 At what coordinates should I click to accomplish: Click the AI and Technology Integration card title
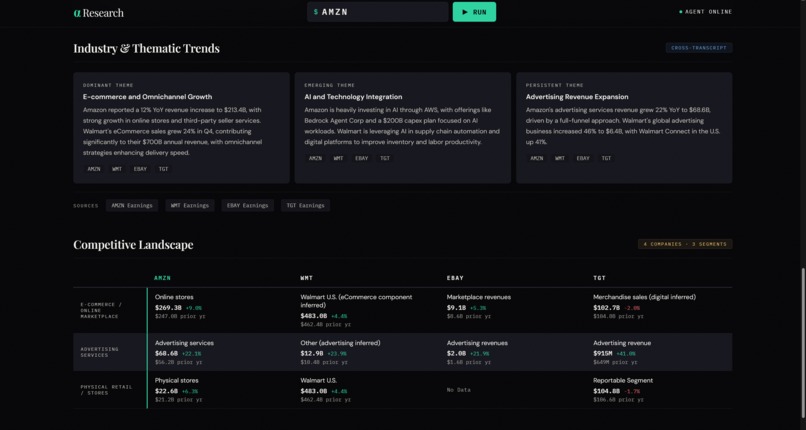[x=353, y=97]
